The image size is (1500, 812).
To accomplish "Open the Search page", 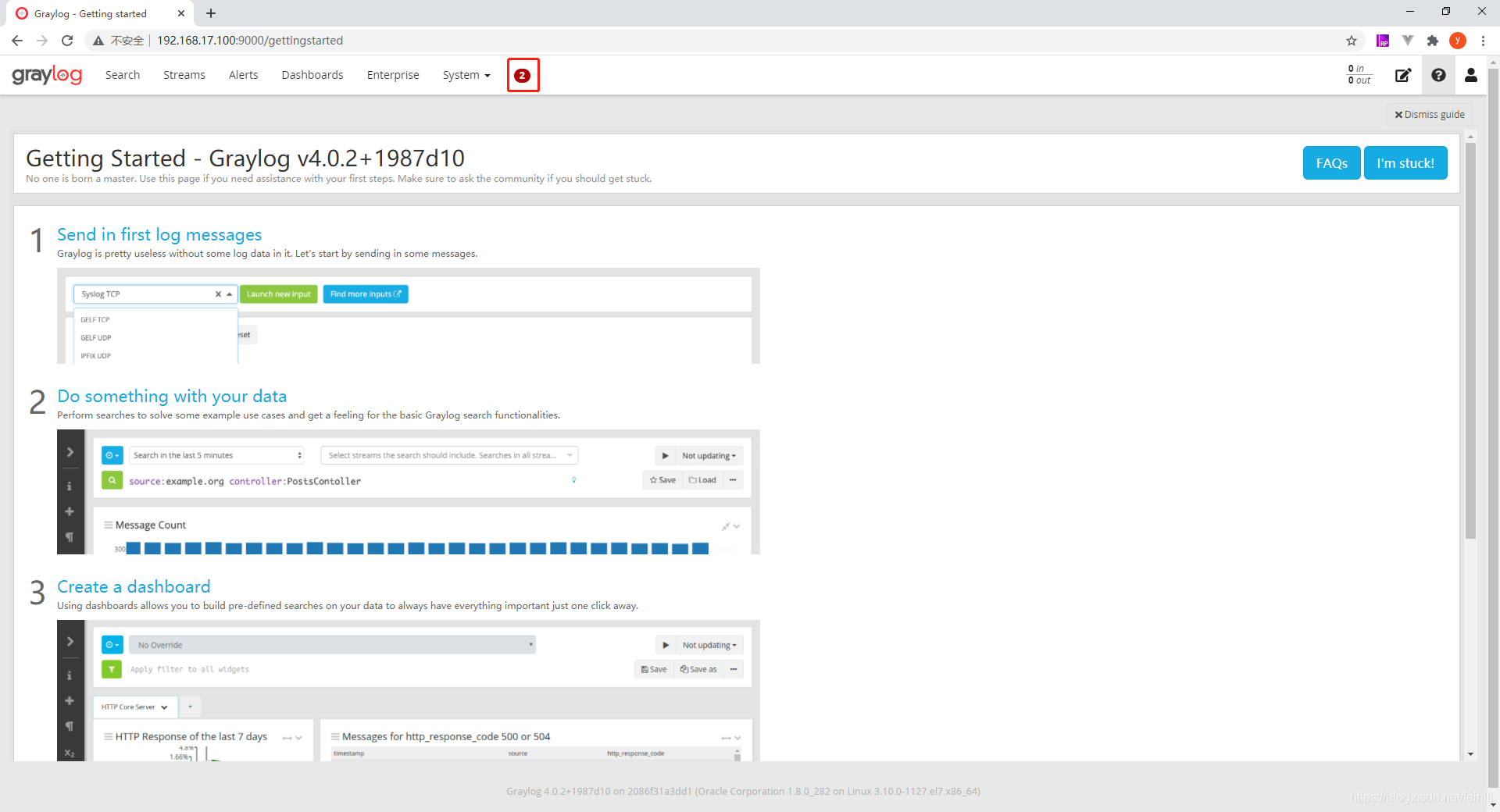I will pyautogui.click(x=123, y=75).
